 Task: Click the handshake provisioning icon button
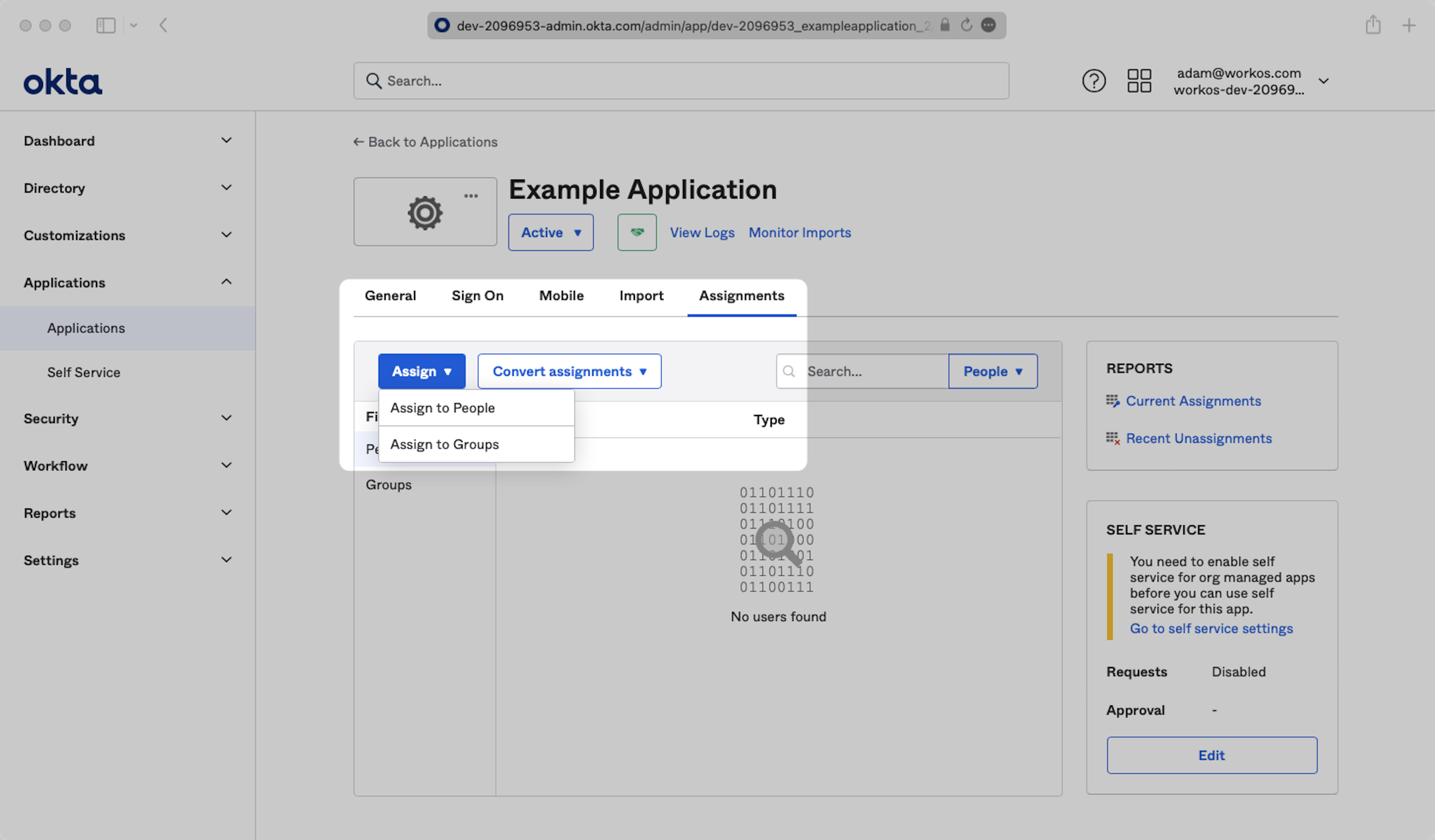[637, 232]
